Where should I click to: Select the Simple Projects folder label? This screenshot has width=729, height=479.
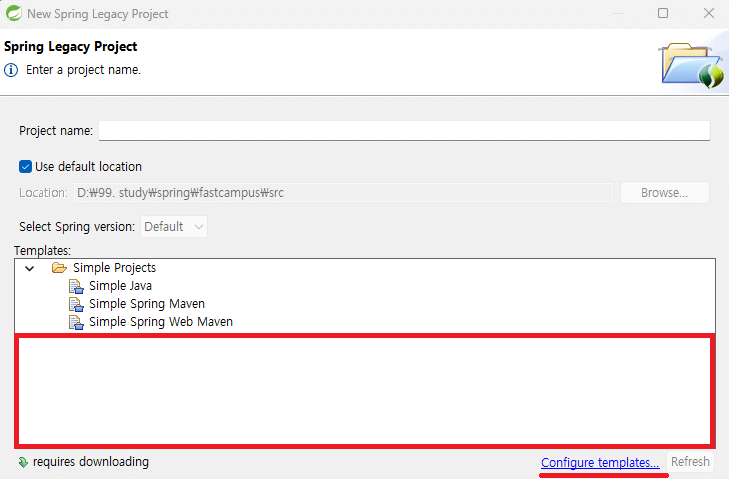point(114,268)
